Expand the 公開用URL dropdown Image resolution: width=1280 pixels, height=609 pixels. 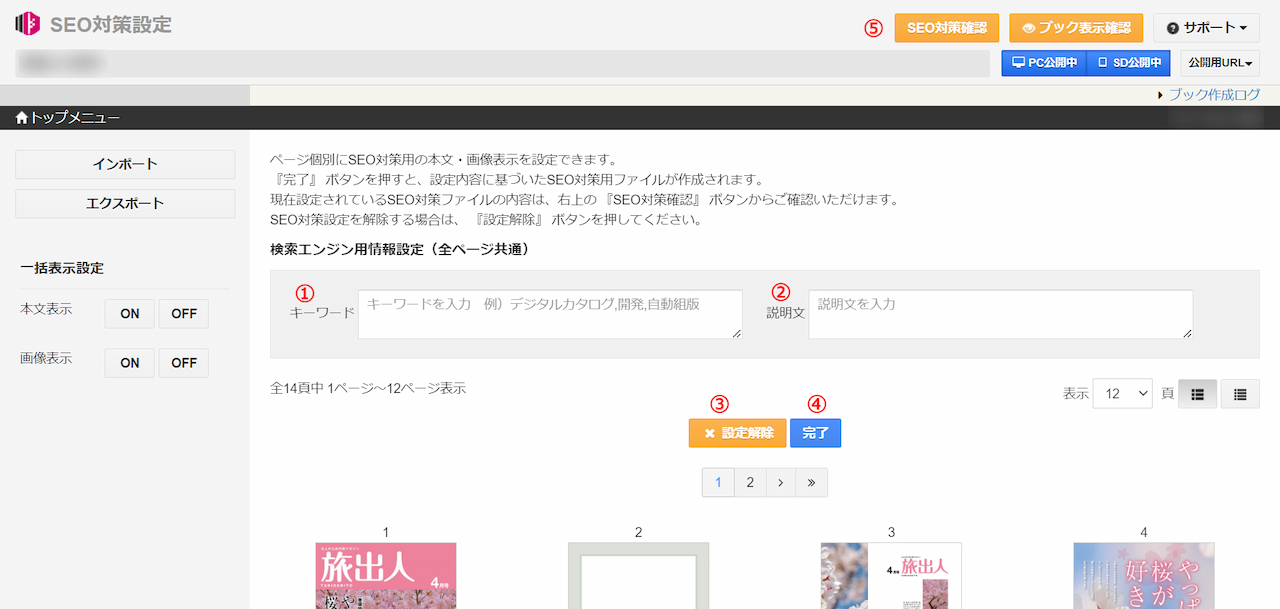[1221, 62]
